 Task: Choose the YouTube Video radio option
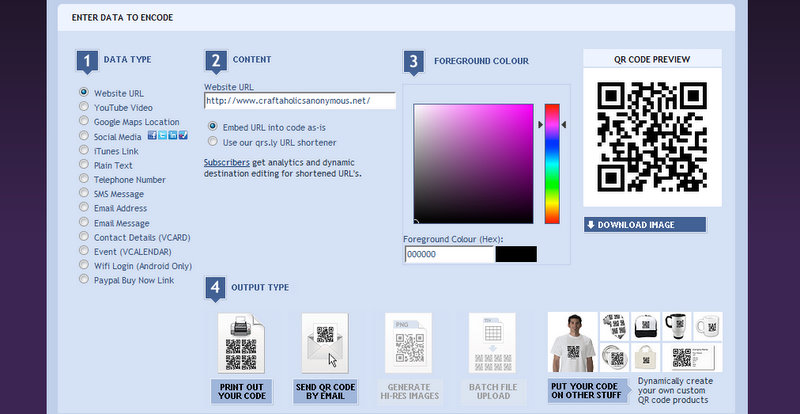[x=84, y=107]
